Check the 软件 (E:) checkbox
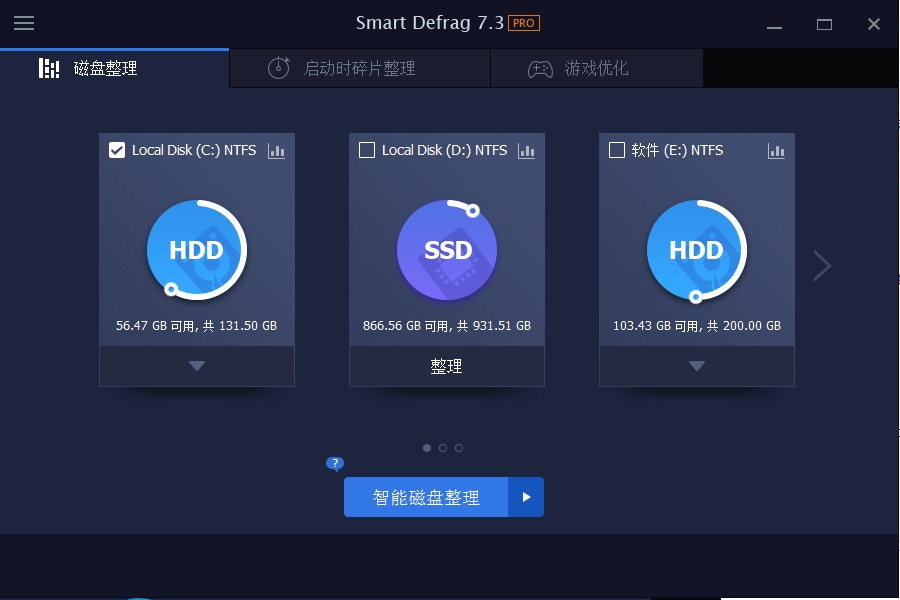 point(616,150)
